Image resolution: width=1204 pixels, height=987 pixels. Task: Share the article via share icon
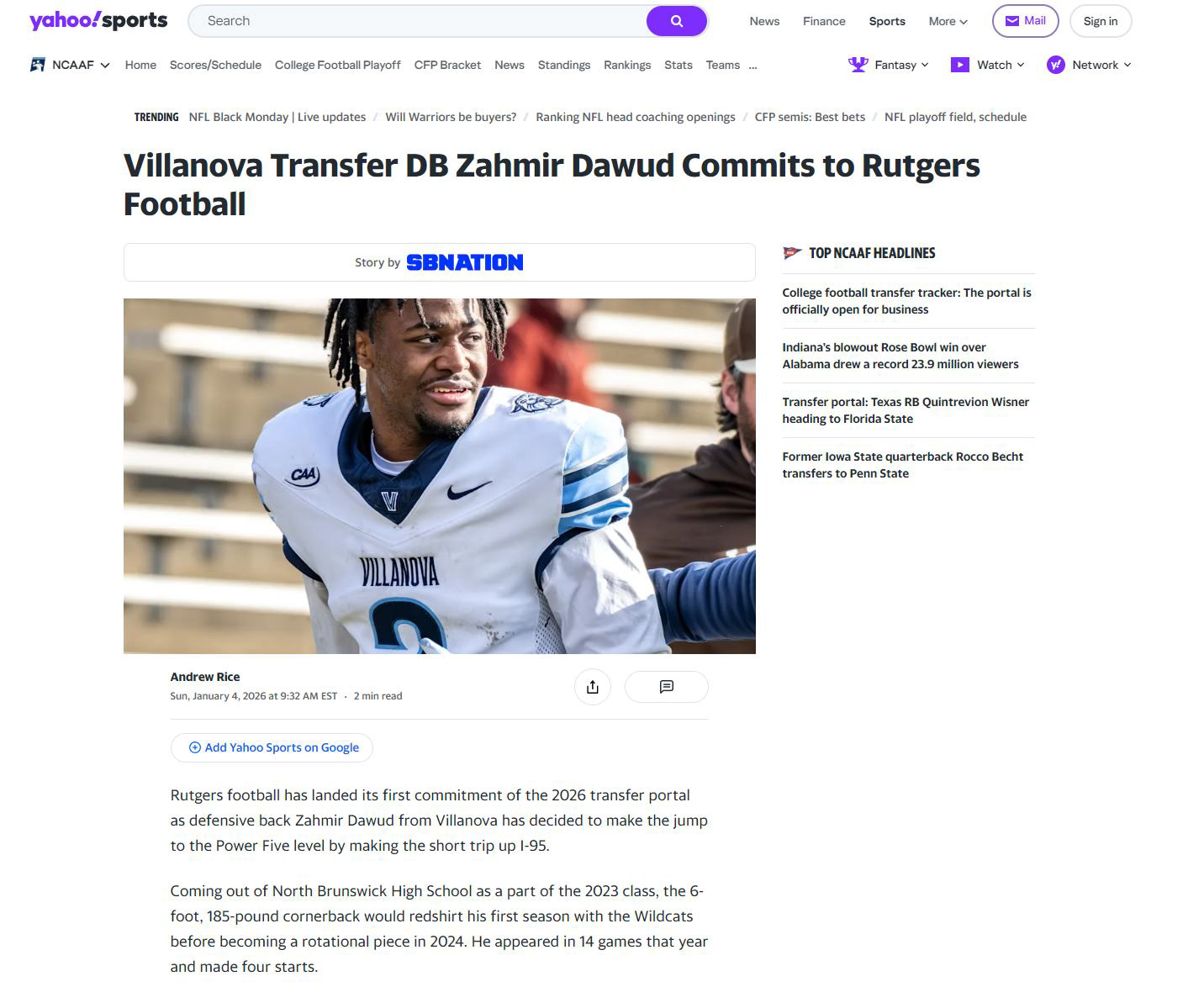[593, 687]
